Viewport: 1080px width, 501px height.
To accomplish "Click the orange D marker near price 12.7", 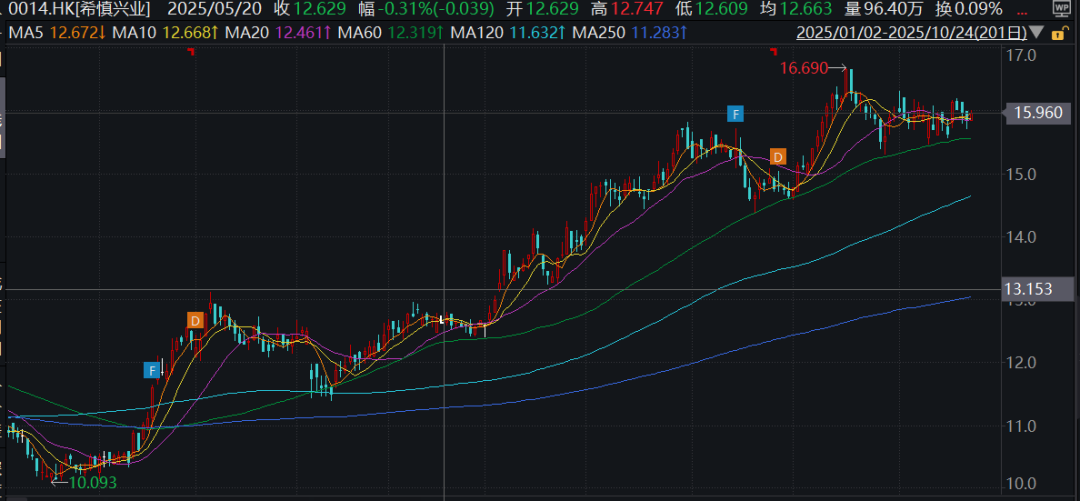I will tap(195, 320).
